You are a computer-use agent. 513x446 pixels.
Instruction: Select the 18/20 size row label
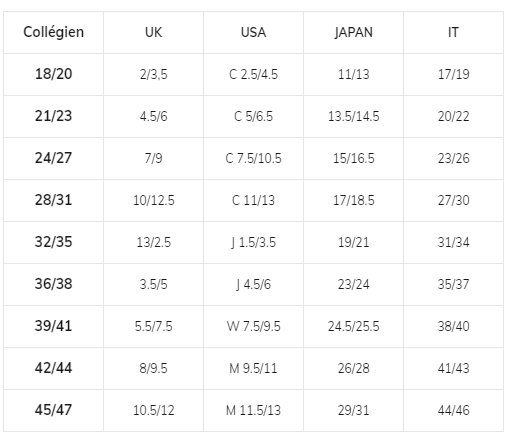(x=53, y=74)
